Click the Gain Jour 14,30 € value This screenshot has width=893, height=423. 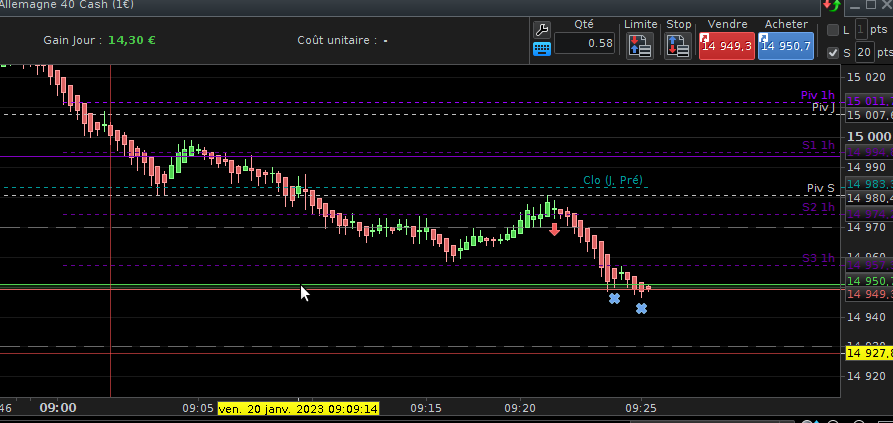[x=132, y=40]
